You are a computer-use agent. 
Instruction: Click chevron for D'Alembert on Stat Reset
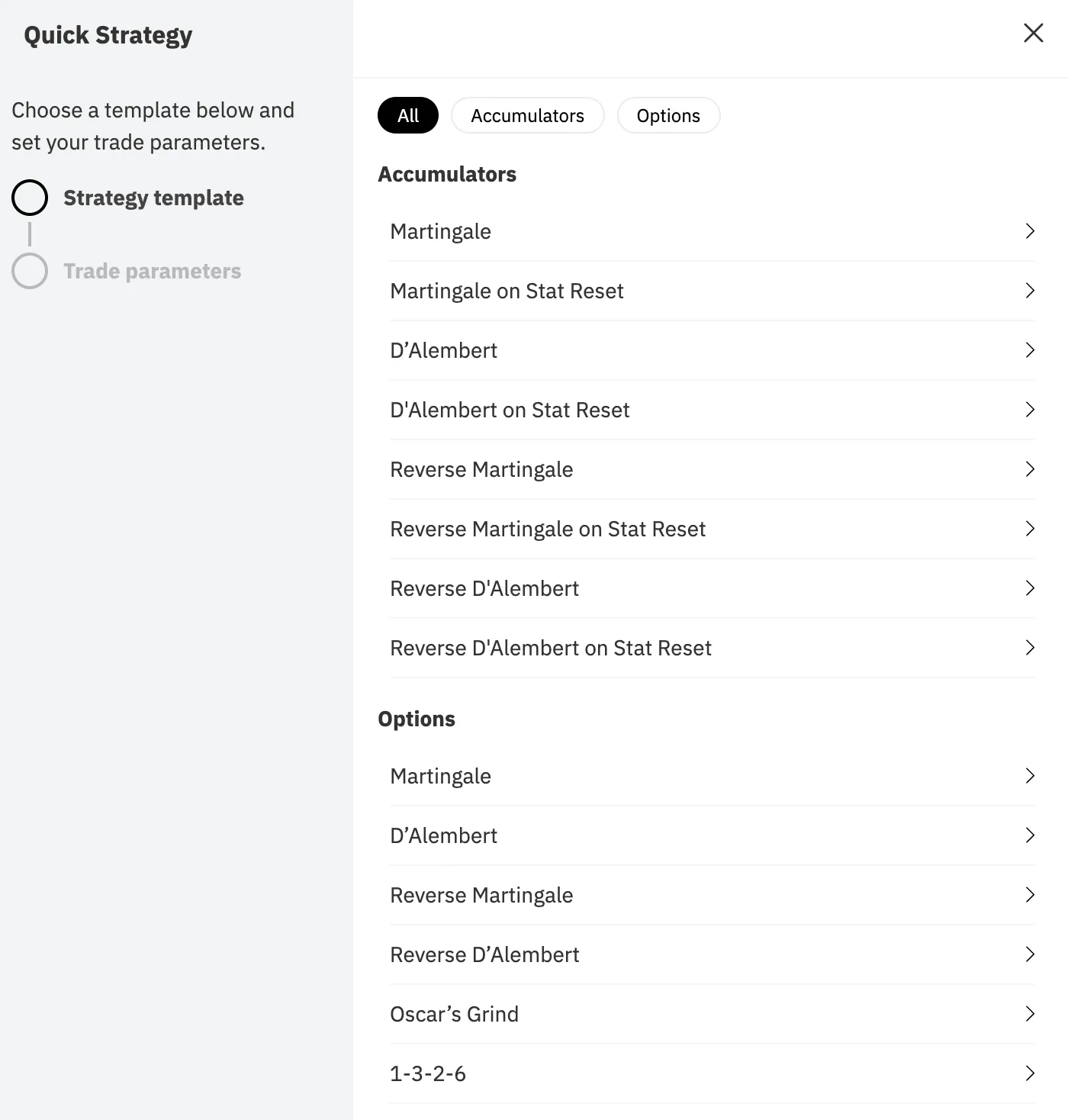pos(1030,410)
